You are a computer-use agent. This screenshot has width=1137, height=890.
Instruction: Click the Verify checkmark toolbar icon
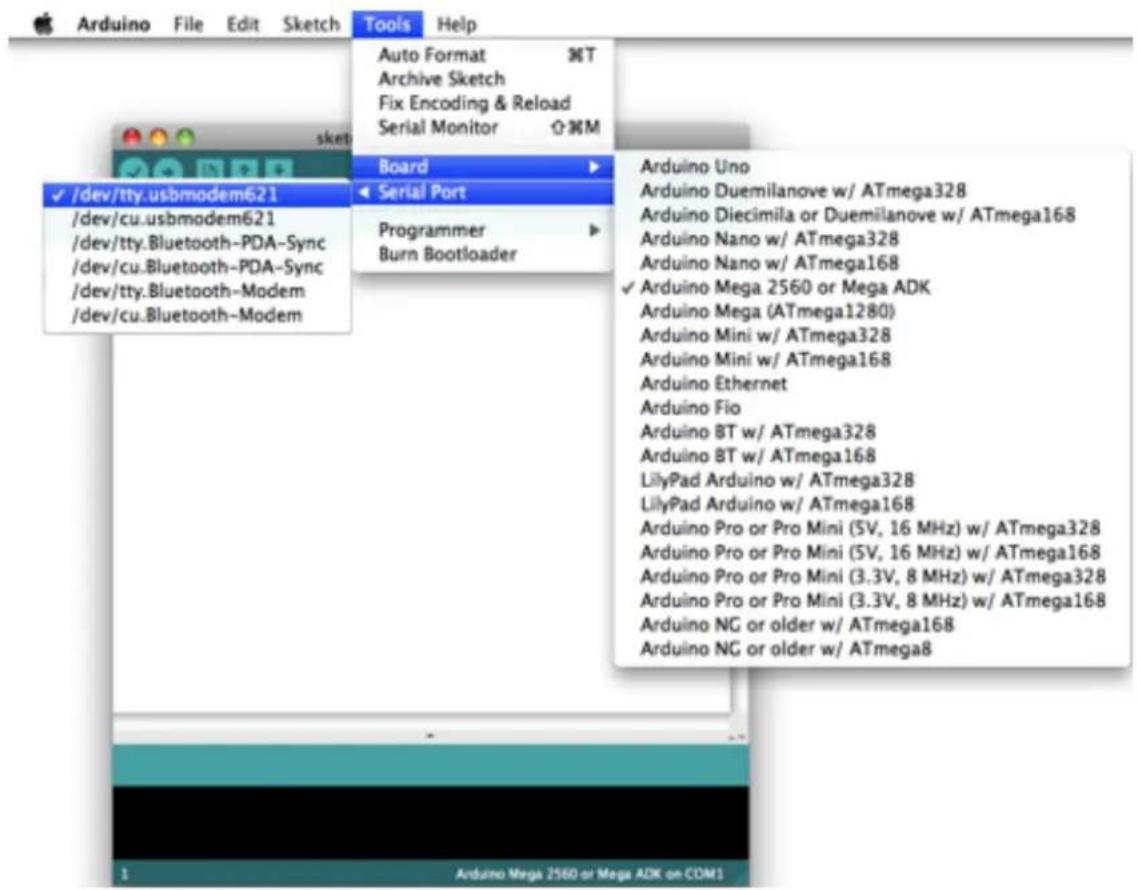133,170
